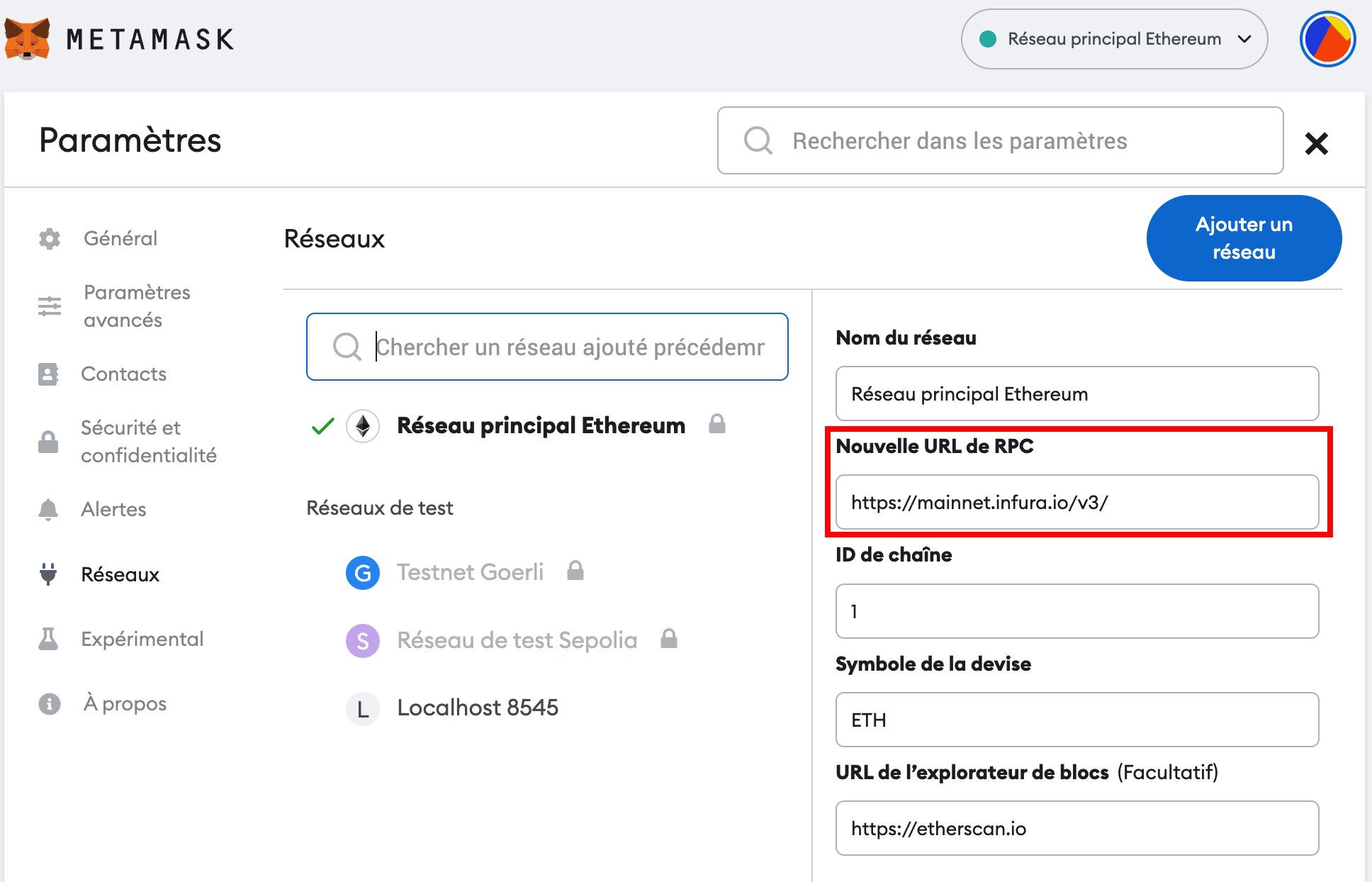Click the ID de chaîne field
Screen dimensions: 1372x882
(x=1077, y=611)
